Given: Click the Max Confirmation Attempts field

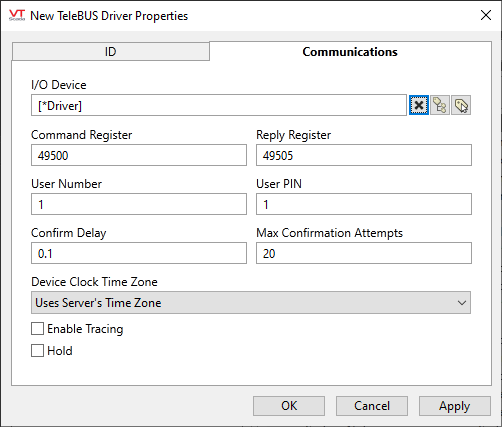Looking at the screenshot, I should (x=364, y=253).
